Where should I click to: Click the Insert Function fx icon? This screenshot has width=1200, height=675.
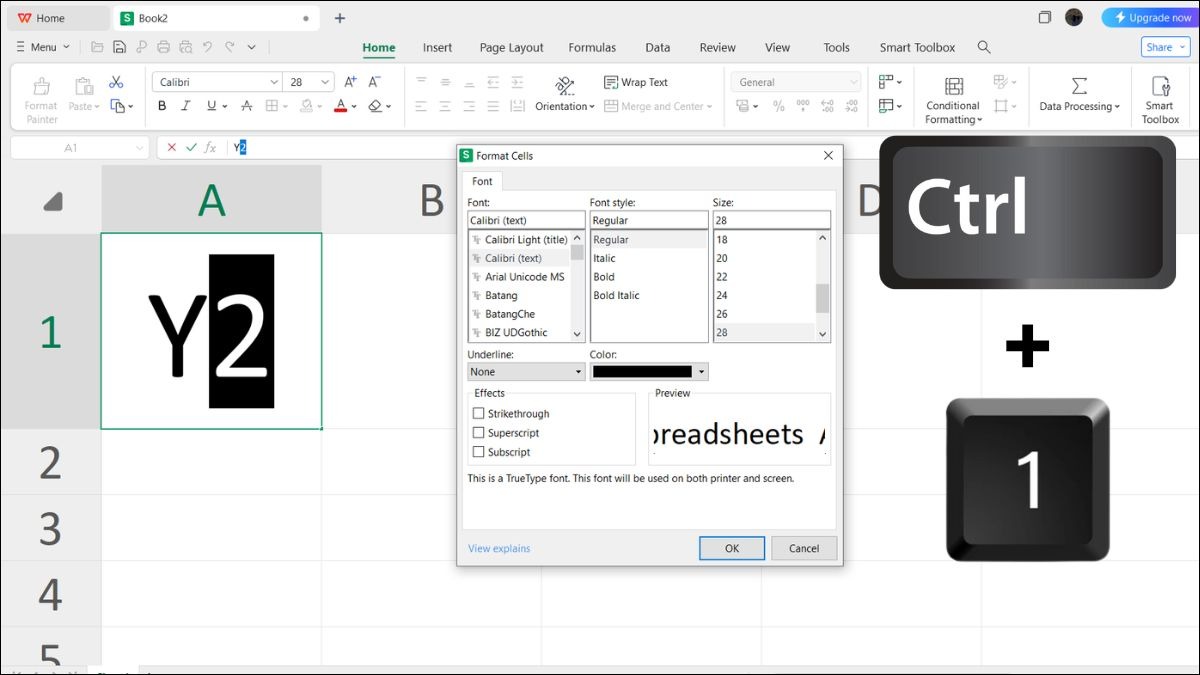[x=210, y=147]
